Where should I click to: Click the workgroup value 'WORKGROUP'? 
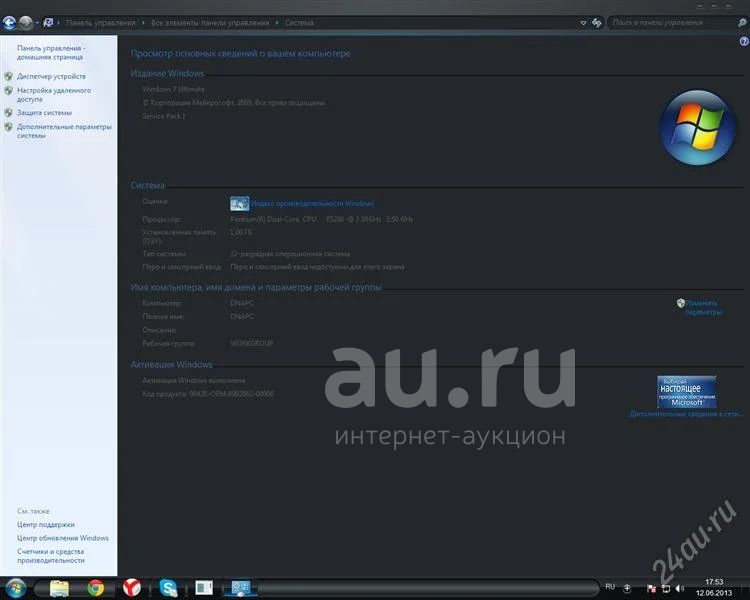tap(252, 344)
